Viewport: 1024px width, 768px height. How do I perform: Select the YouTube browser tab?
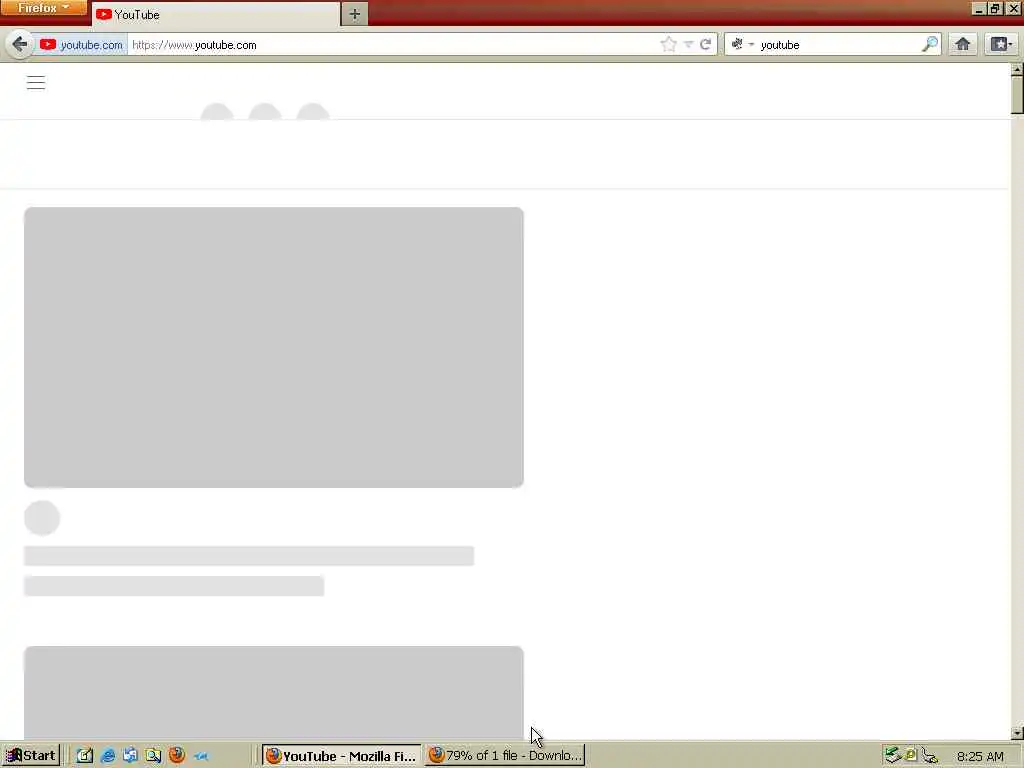pos(216,14)
